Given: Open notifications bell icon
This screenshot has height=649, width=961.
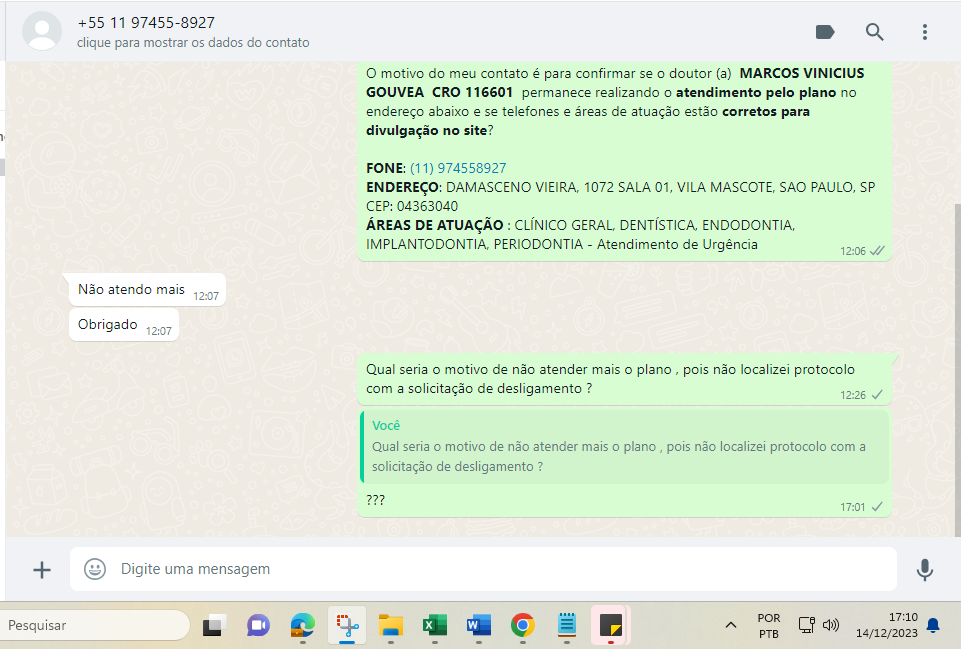Looking at the screenshot, I should (933, 625).
